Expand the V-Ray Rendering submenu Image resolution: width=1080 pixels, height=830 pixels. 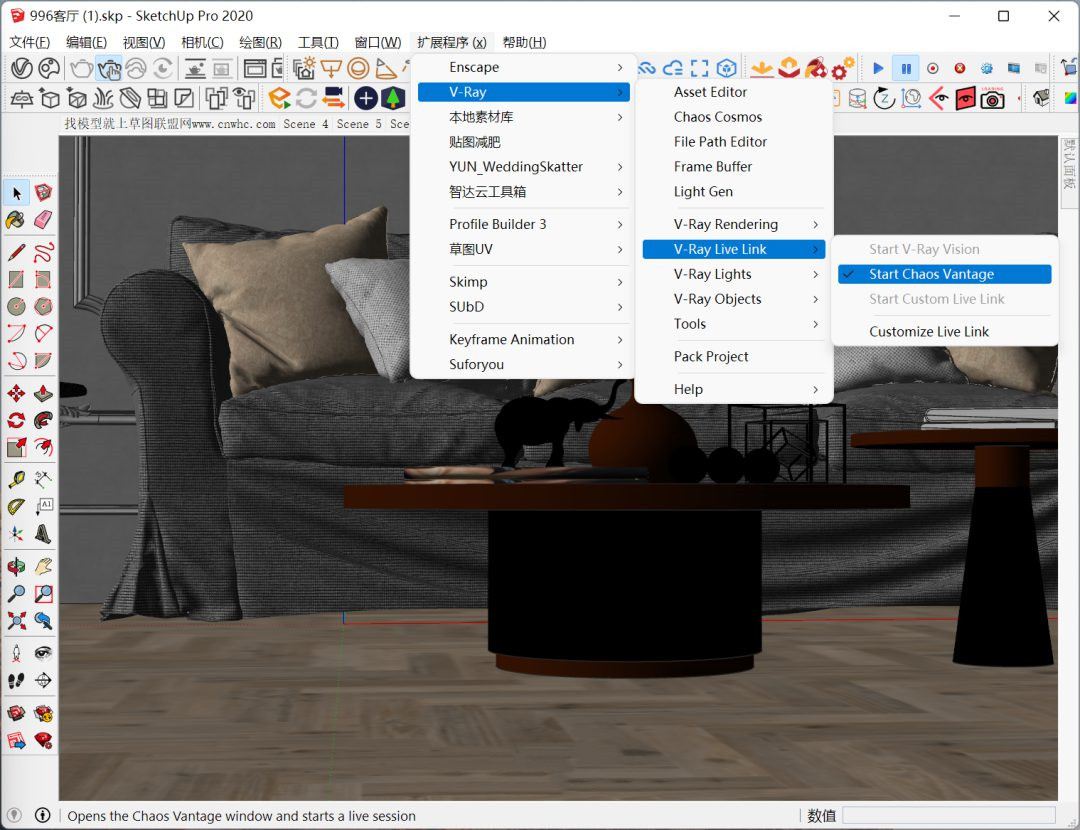pyautogui.click(x=734, y=225)
